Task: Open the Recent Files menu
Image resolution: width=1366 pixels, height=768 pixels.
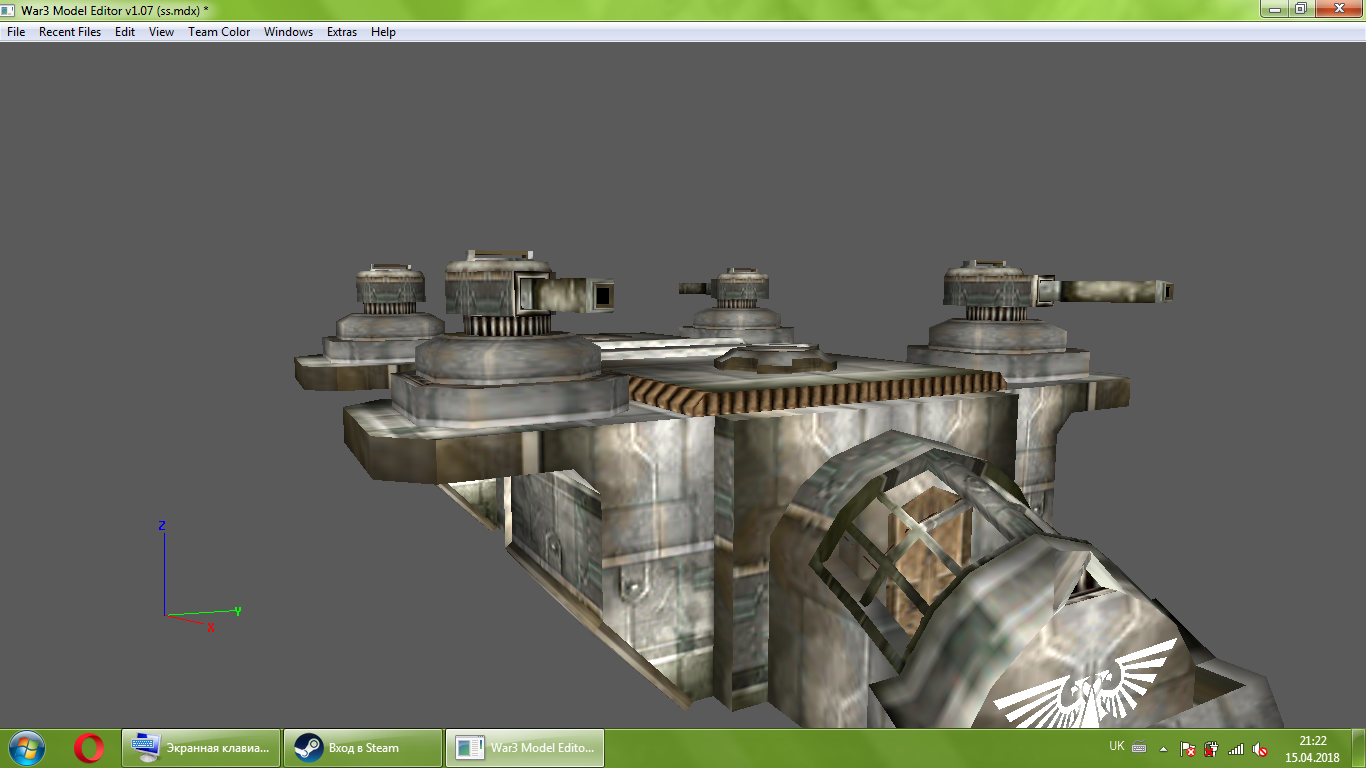Action: [x=70, y=32]
